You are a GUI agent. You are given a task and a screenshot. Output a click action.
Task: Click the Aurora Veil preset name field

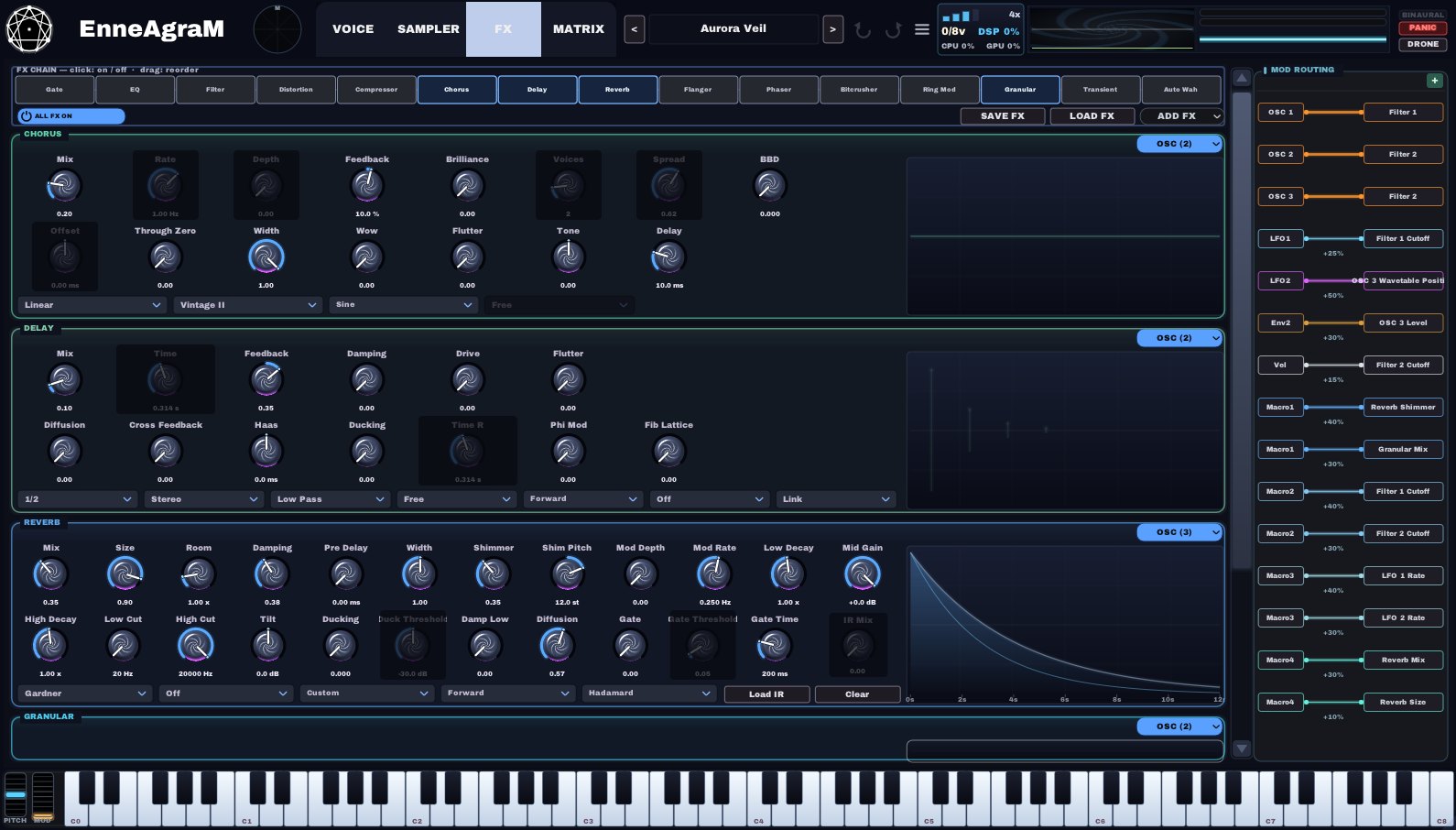point(733,29)
